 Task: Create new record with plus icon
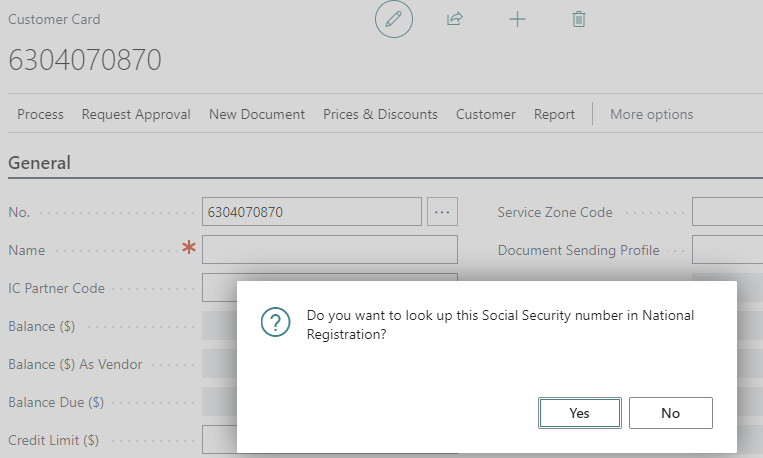coord(517,19)
